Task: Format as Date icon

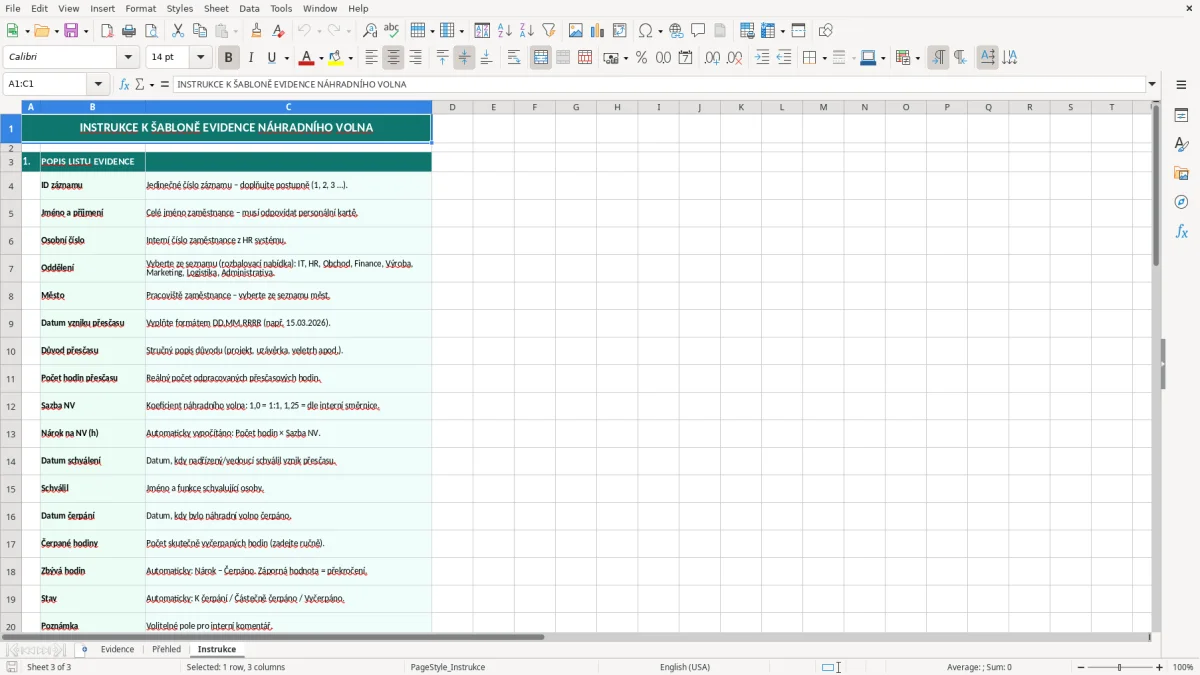Action: [685, 58]
